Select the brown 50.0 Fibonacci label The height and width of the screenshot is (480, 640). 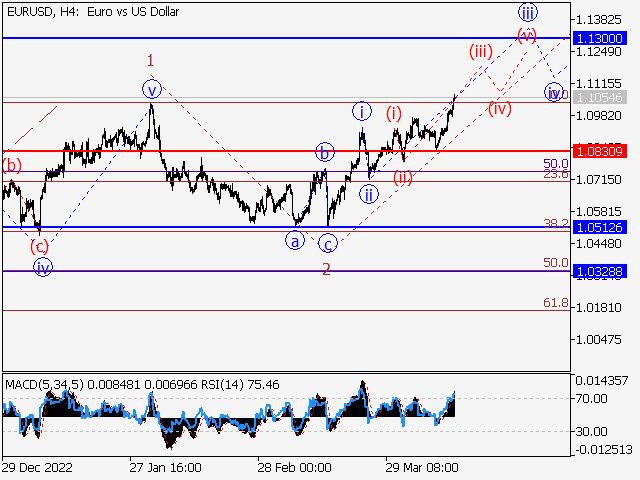[556, 262]
